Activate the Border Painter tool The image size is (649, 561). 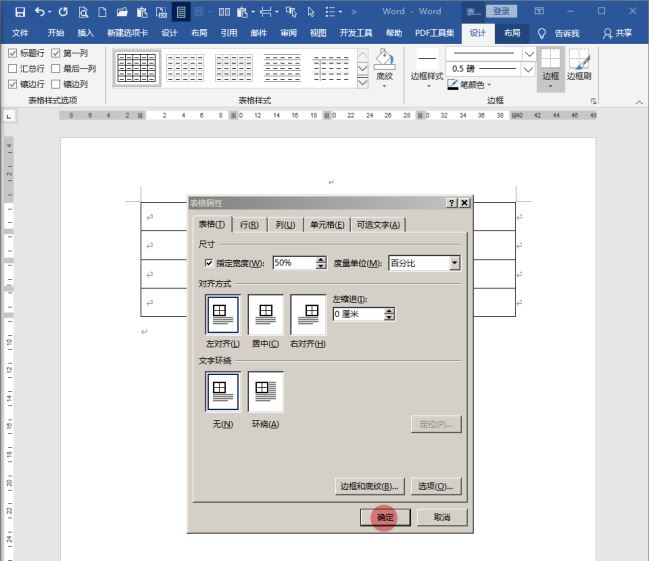pyautogui.click(x=579, y=66)
